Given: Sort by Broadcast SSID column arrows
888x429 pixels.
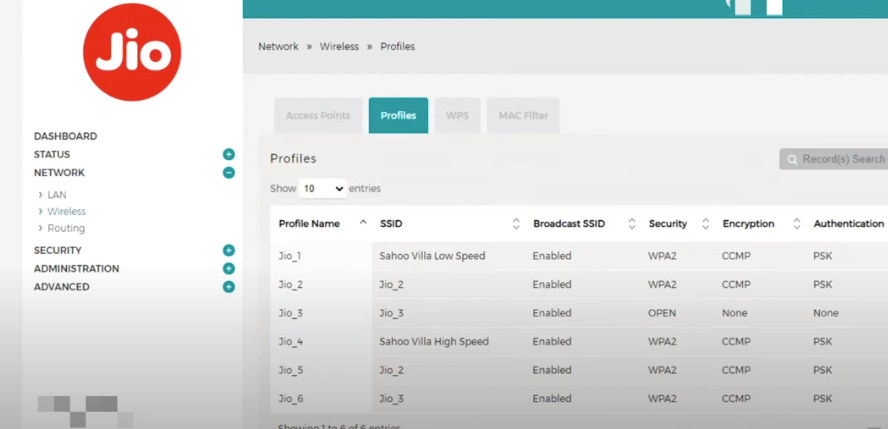Looking at the screenshot, I should [632, 224].
